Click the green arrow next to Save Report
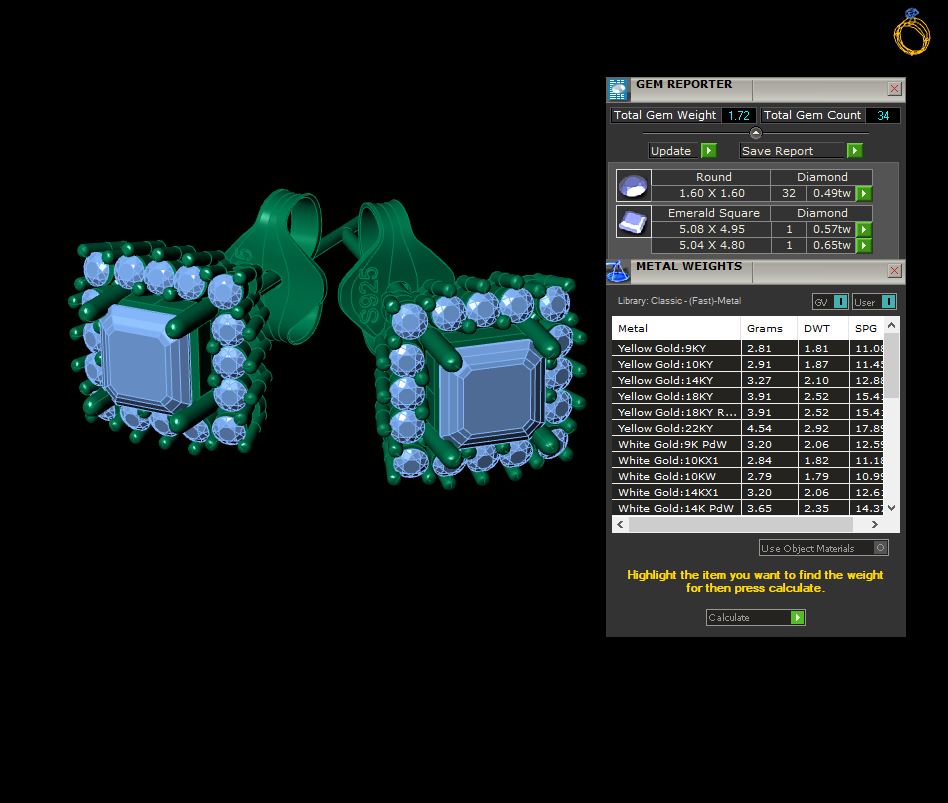This screenshot has height=803, width=948. point(854,151)
